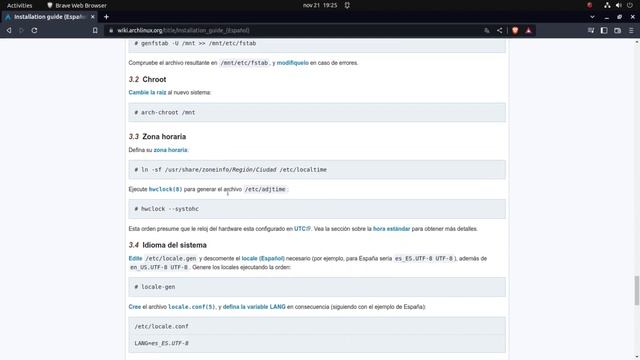Click the address bar URL field
Image resolution: width=640 pixels, height=360 pixels.
(294, 31)
